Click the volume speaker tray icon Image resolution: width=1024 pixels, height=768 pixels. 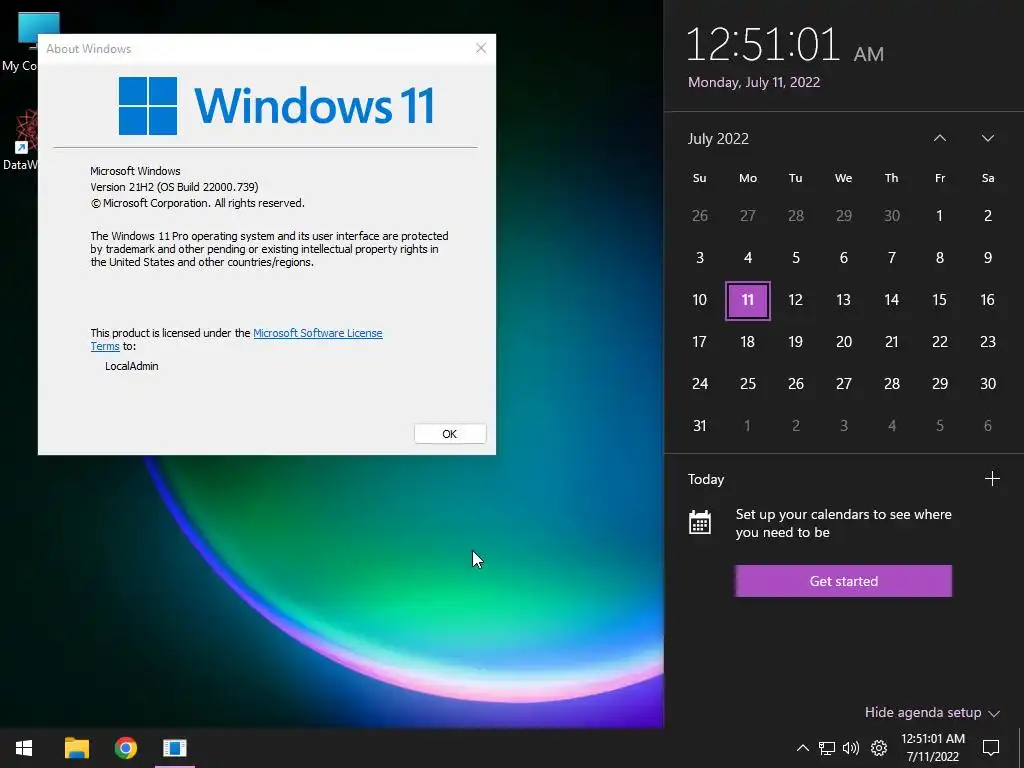[x=851, y=748]
